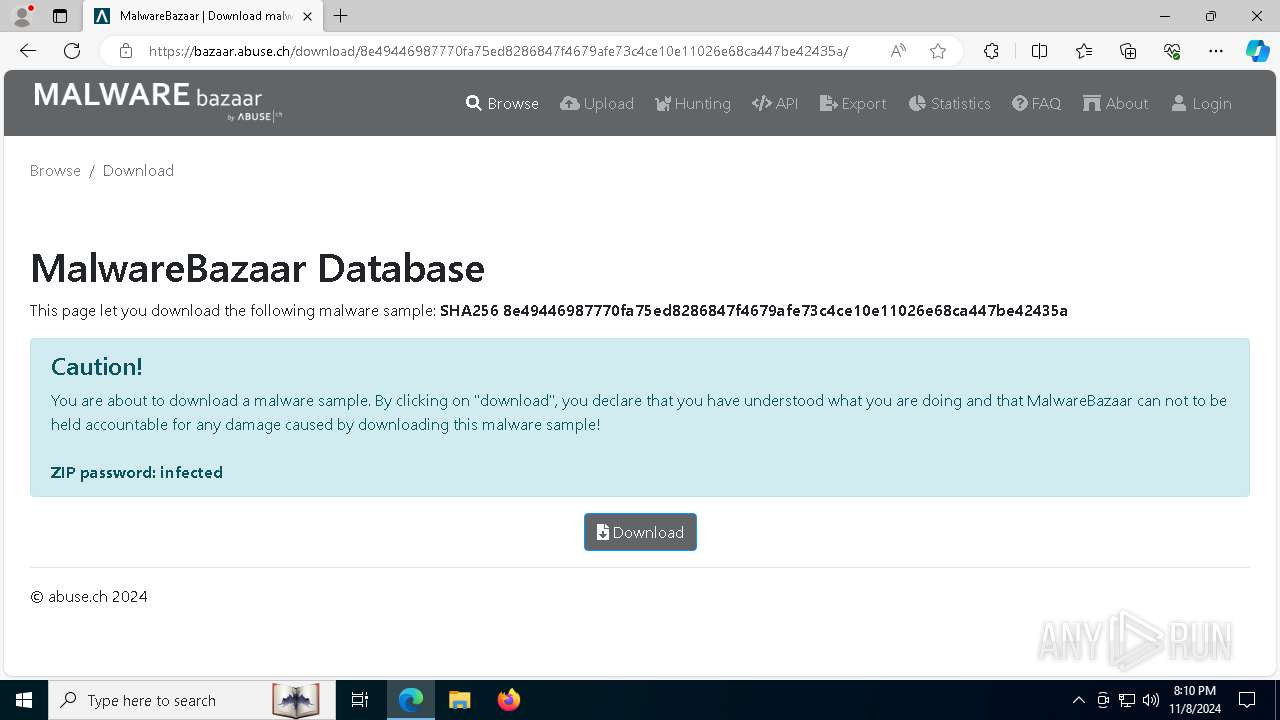Toggle split screen view icon
Viewport: 1280px width, 720px height.
pyautogui.click(x=1039, y=51)
